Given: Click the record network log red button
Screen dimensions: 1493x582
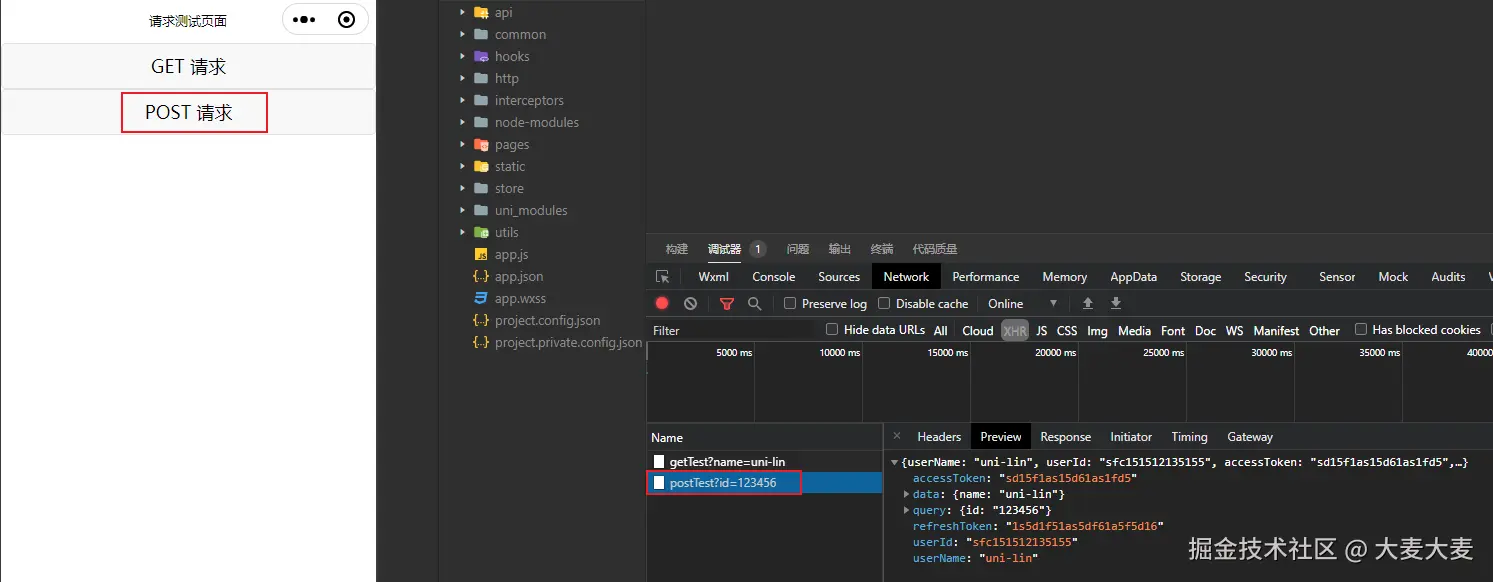Looking at the screenshot, I should pos(662,303).
